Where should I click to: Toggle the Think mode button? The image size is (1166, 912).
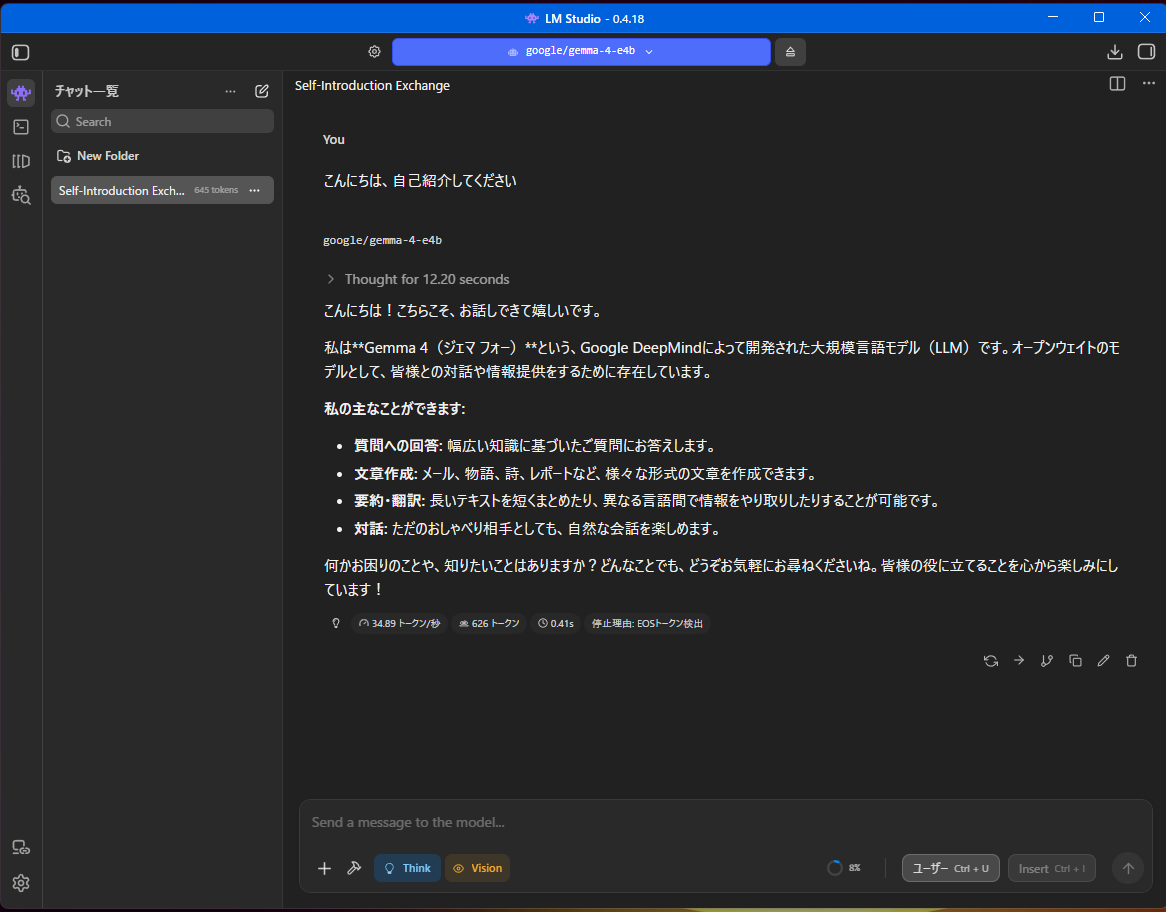[x=408, y=868]
